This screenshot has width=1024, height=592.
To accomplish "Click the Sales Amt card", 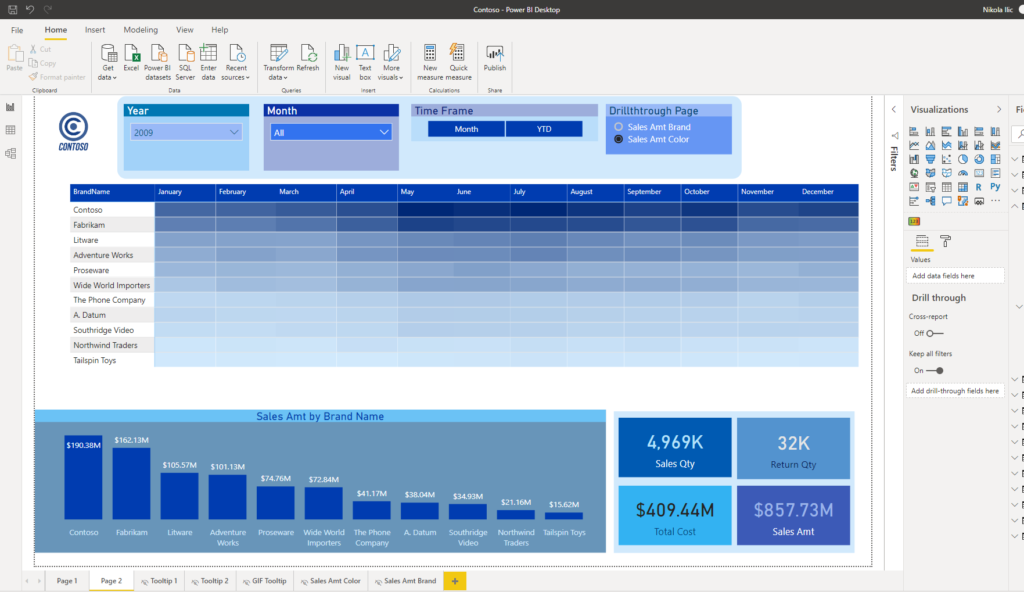I will click(x=793, y=515).
